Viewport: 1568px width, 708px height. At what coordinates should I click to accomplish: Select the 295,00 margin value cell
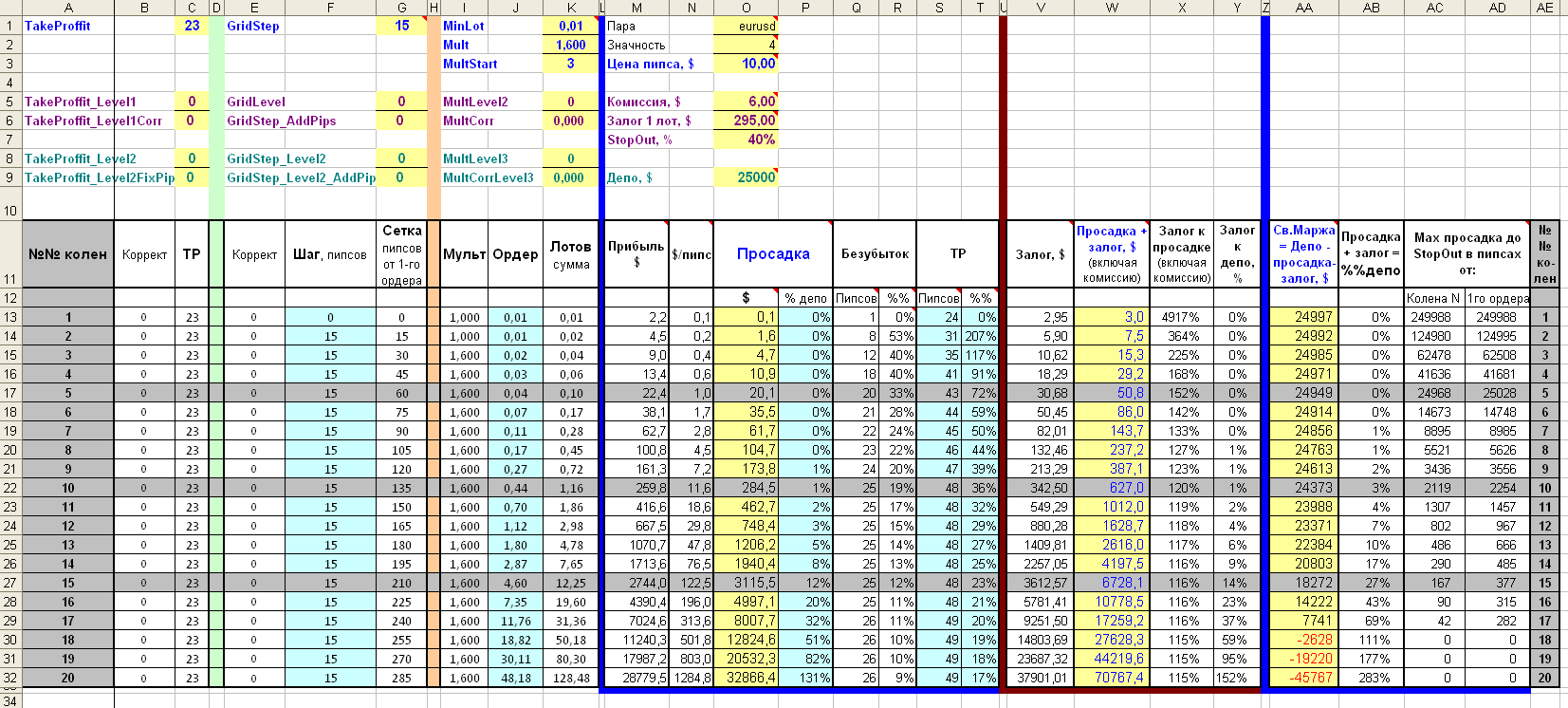tap(746, 121)
